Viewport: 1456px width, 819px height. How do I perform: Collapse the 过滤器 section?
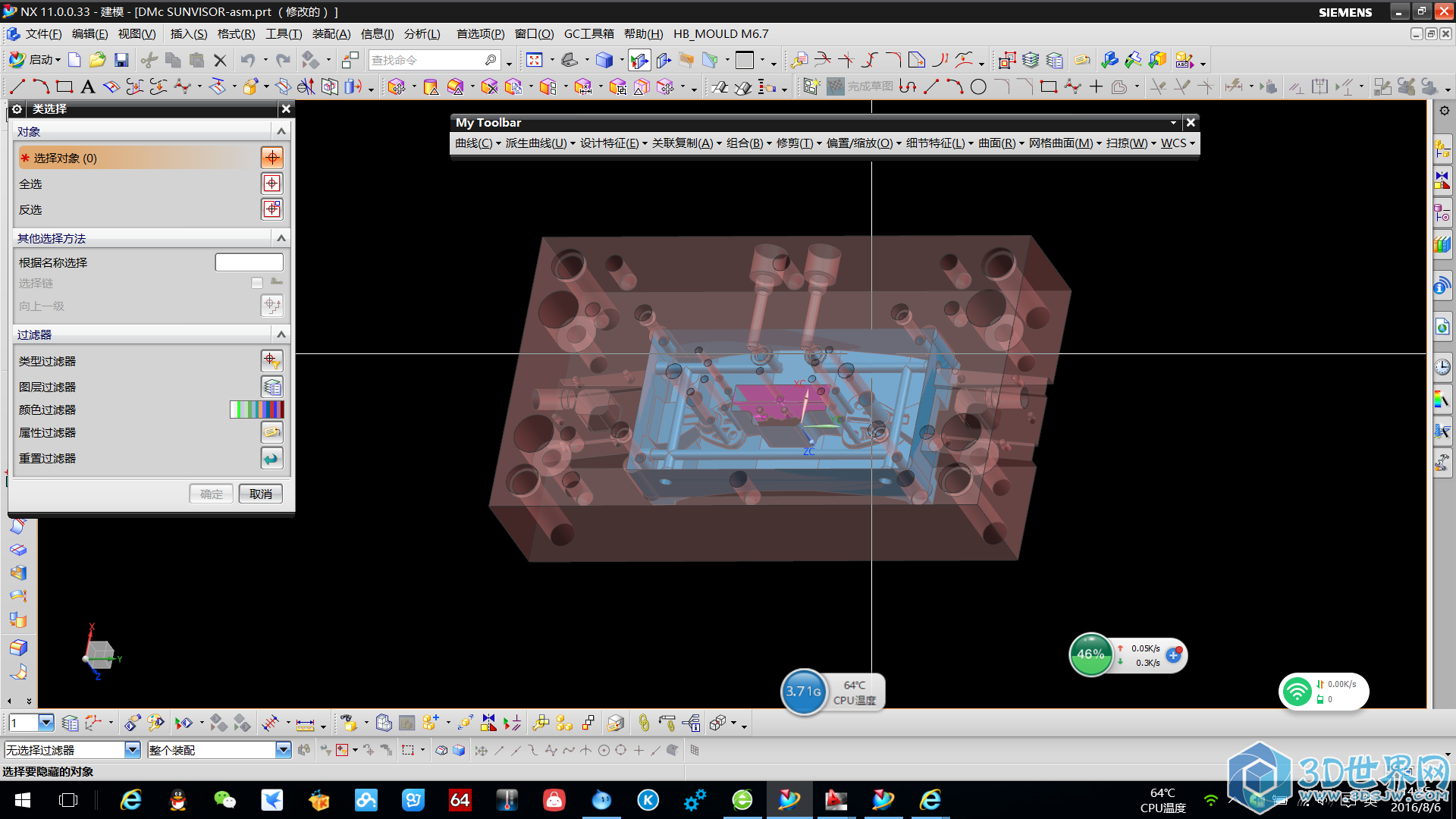point(281,334)
